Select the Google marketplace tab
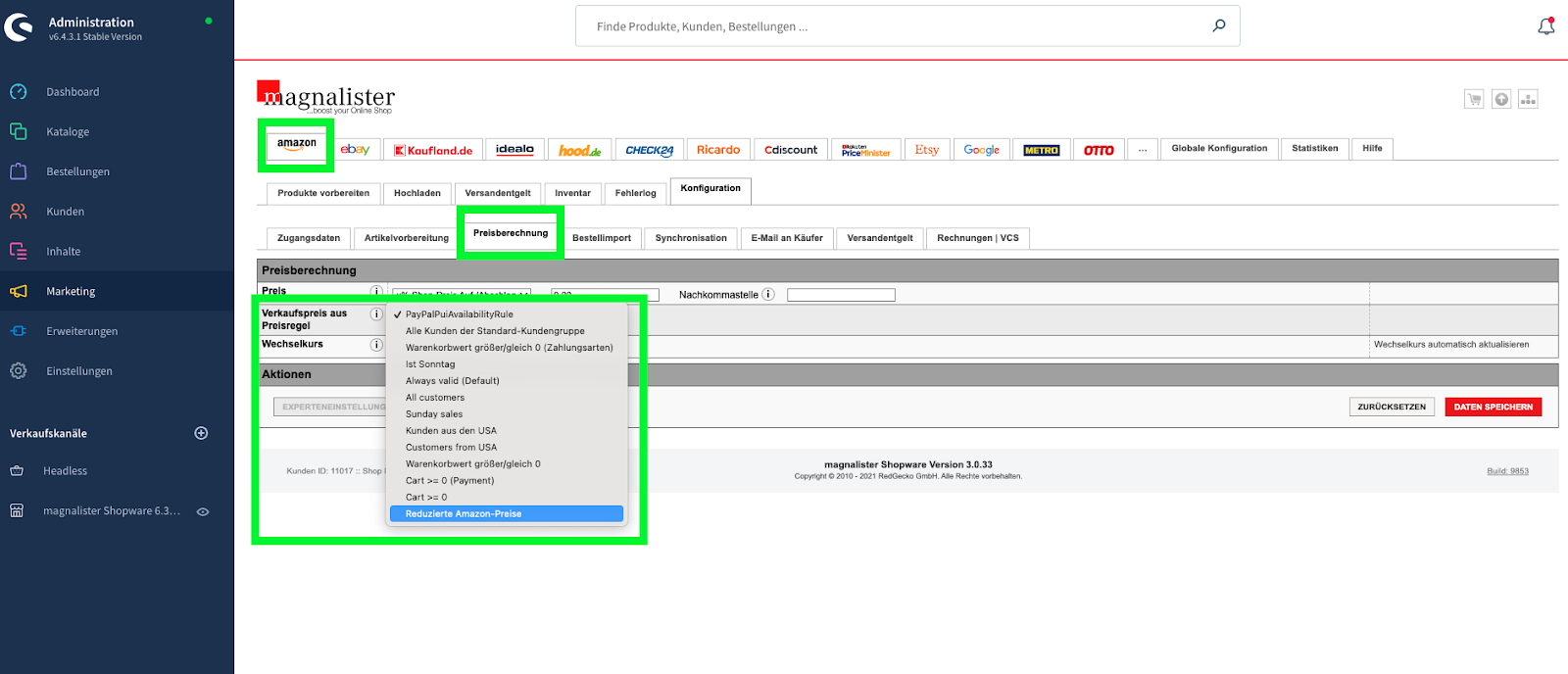This screenshot has height=674, width=1568. pyautogui.click(x=981, y=149)
